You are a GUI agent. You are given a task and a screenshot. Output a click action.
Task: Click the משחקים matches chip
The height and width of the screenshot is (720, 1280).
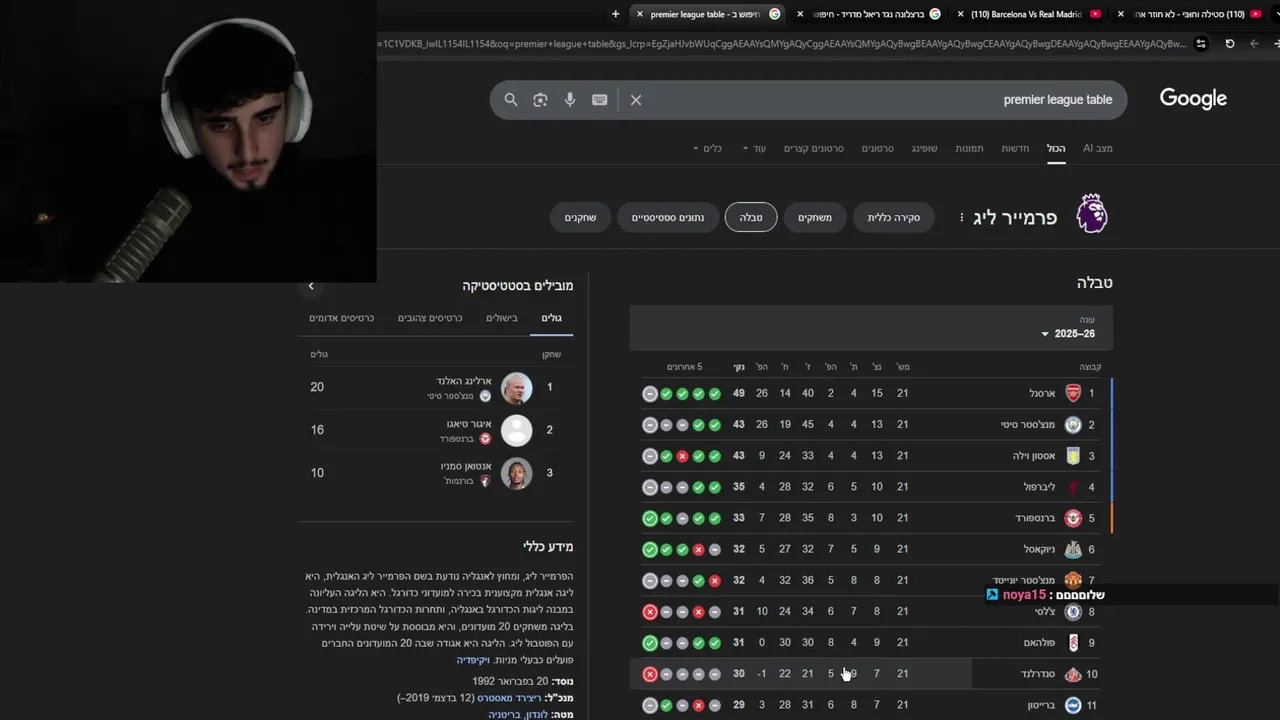(815, 217)
